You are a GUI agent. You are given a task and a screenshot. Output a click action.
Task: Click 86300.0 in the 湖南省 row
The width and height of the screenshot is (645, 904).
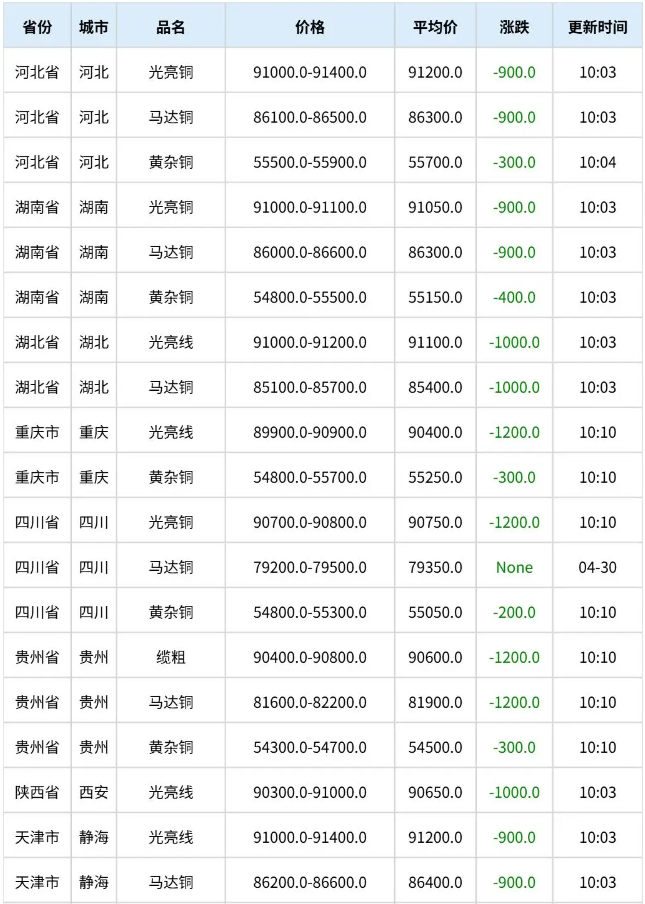point(435,253)
